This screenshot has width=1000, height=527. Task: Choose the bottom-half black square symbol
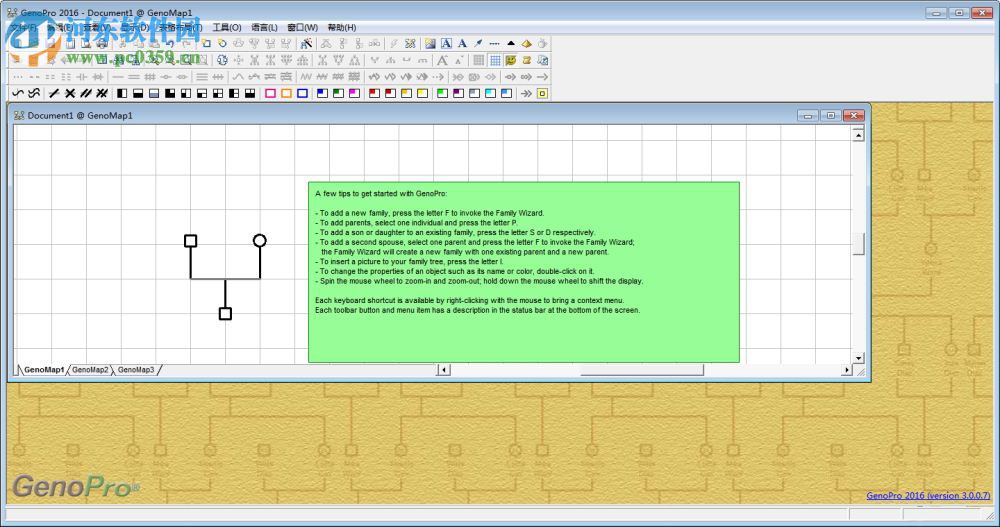click(x=138, y=93)
